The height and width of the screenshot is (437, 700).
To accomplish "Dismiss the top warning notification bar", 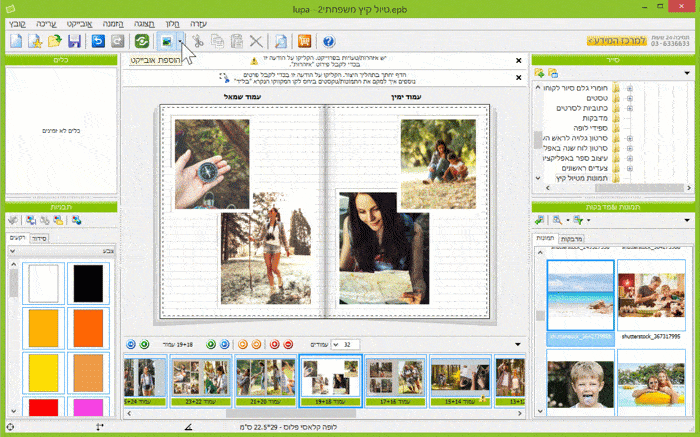I will pos(517,61).
